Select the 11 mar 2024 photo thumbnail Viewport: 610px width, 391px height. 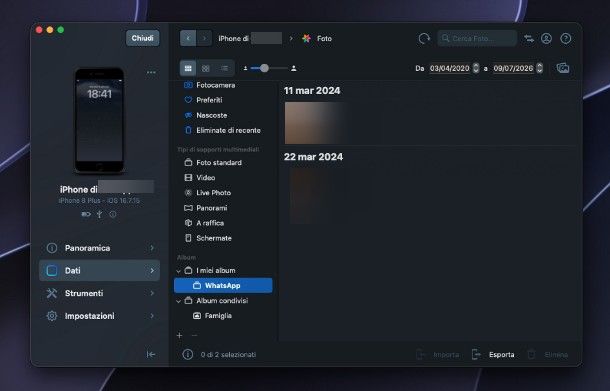click(x=316, y=123)
